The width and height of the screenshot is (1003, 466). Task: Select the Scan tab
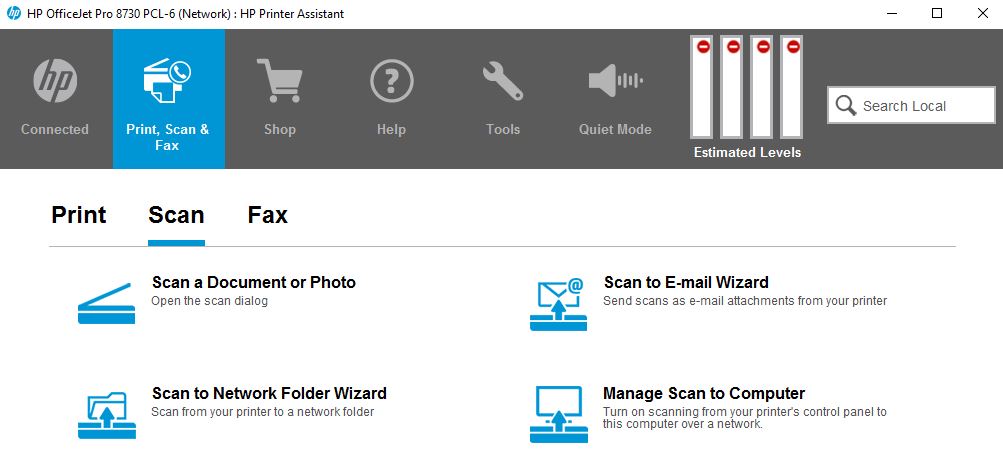tap(176, 215)
